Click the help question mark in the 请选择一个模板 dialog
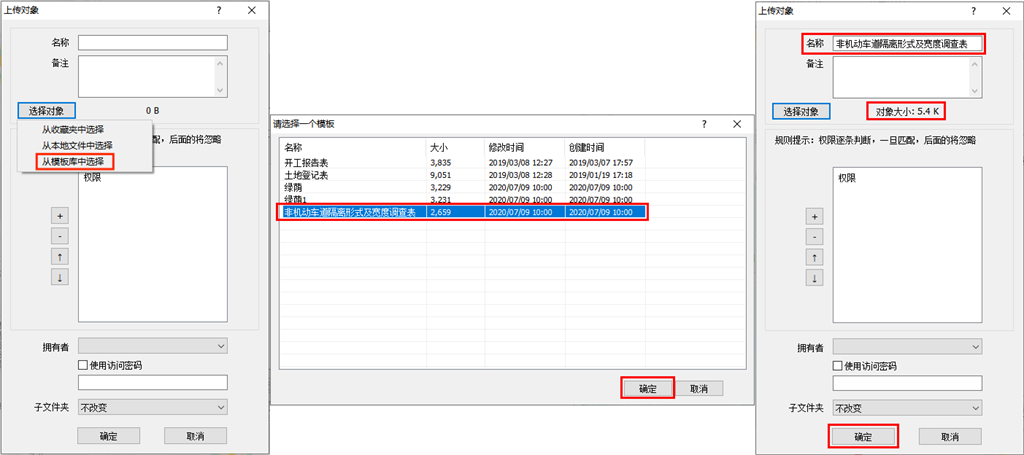Viewport: 1024px width, 455px height. [x=705, y=124]
